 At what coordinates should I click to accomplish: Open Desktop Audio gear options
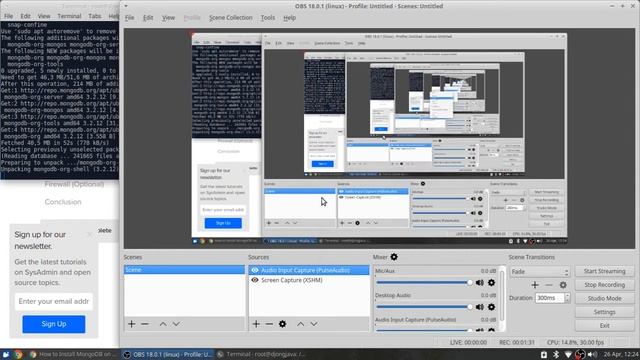point(491,307)
